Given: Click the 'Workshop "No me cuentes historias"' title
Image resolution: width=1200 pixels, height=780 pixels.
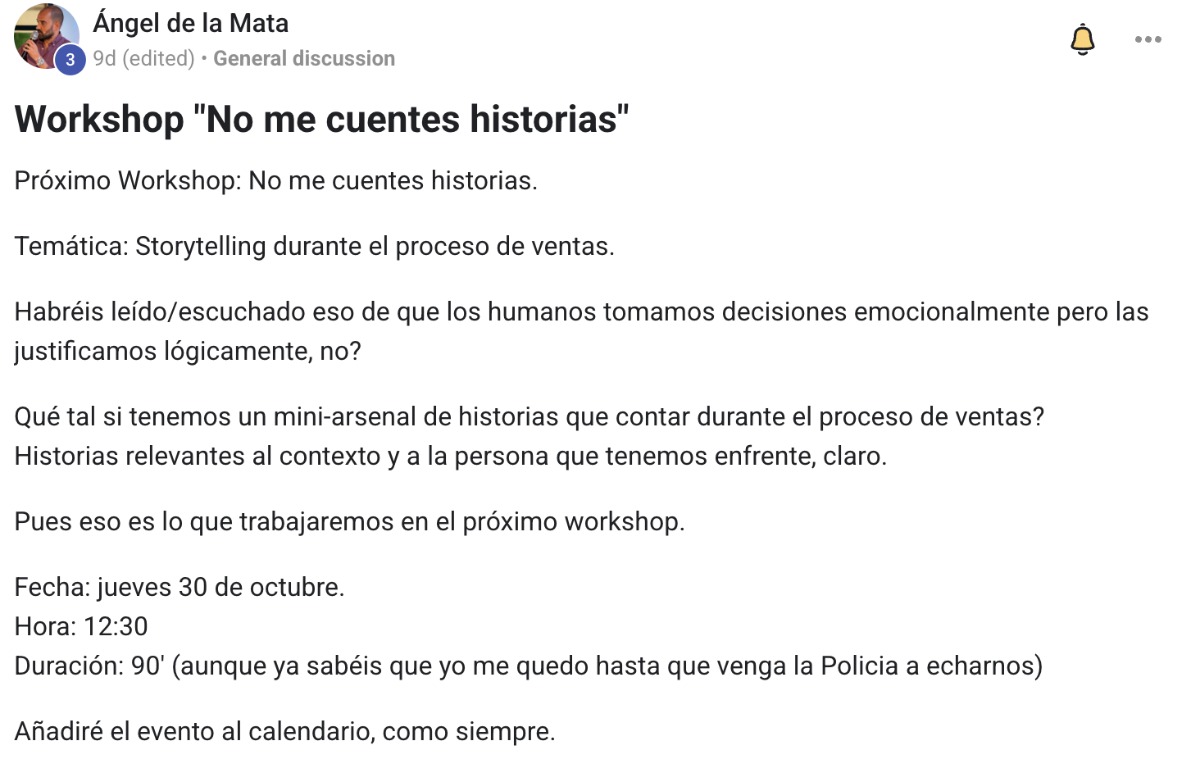Looking at the screenshot, I should pyautogui.click(x=322, y=120).
